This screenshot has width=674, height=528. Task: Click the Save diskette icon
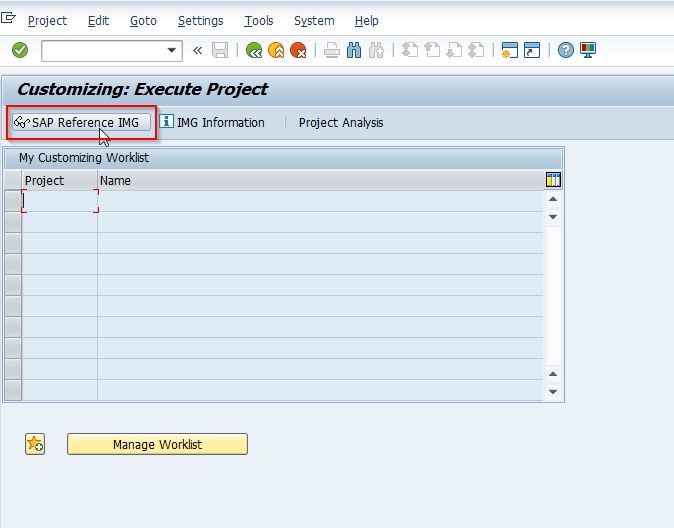220,51
